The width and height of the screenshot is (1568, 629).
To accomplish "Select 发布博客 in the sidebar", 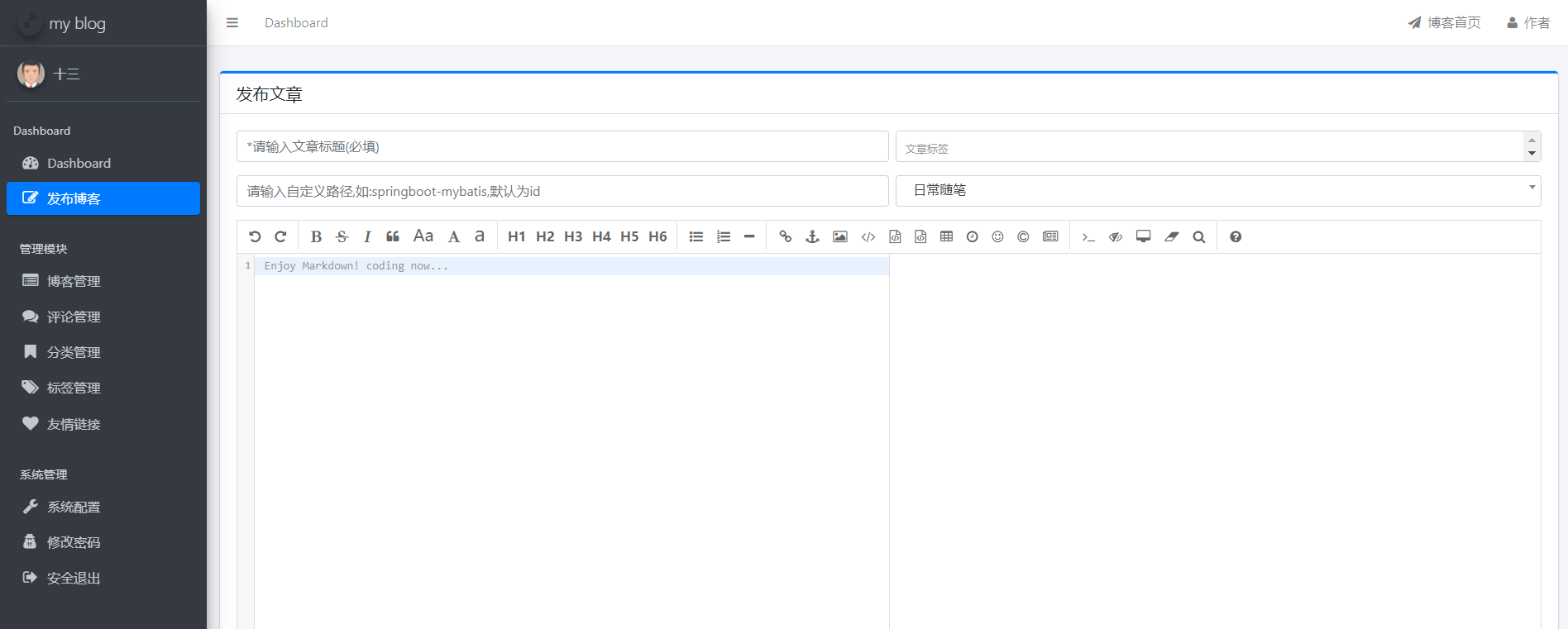I will [x=103, y=198].
